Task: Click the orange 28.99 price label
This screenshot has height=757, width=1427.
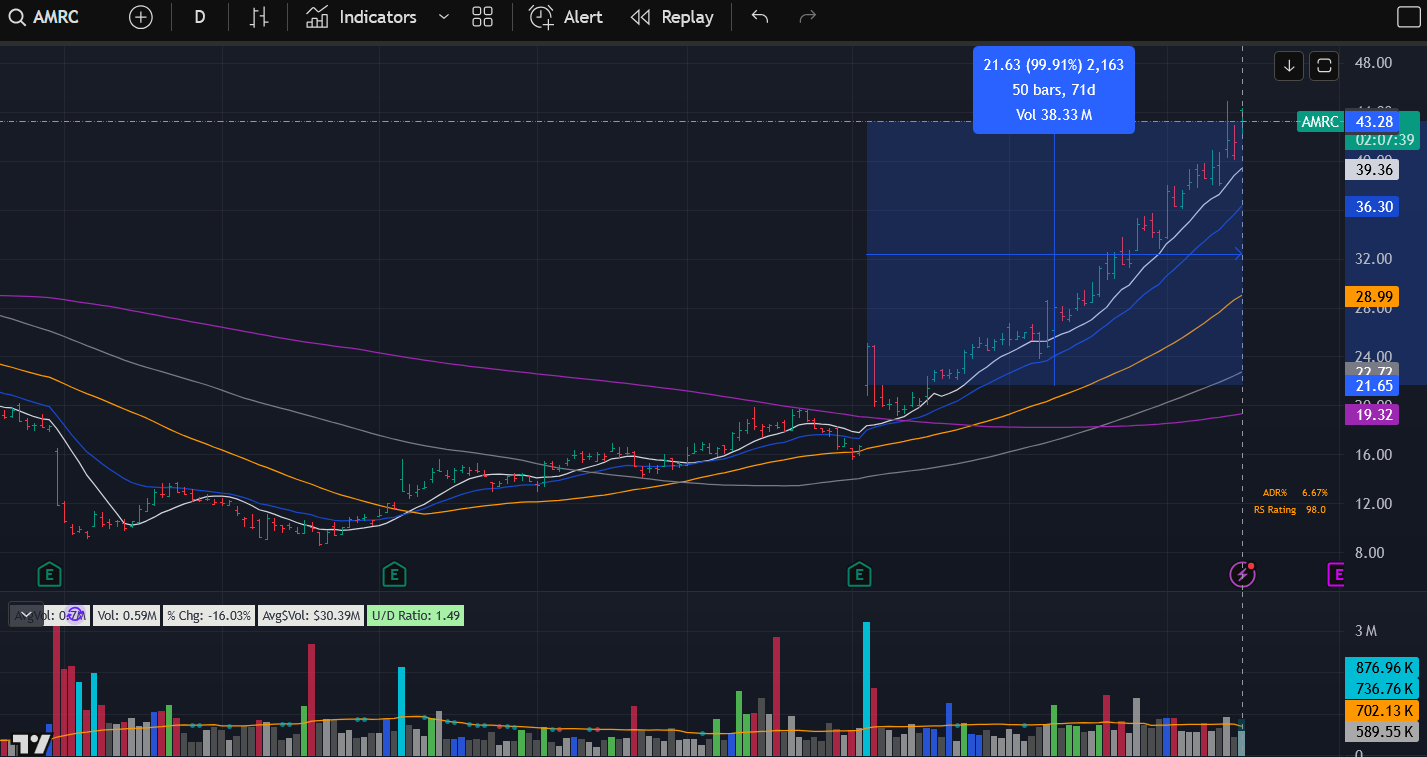Action: pos(1370,297)
